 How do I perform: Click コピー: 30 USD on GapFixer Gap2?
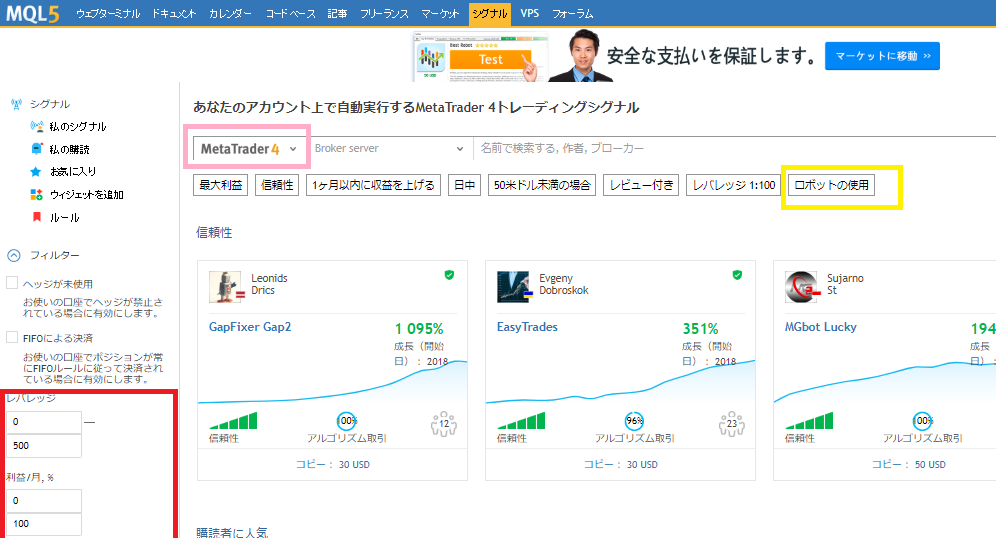click(333, 464)
